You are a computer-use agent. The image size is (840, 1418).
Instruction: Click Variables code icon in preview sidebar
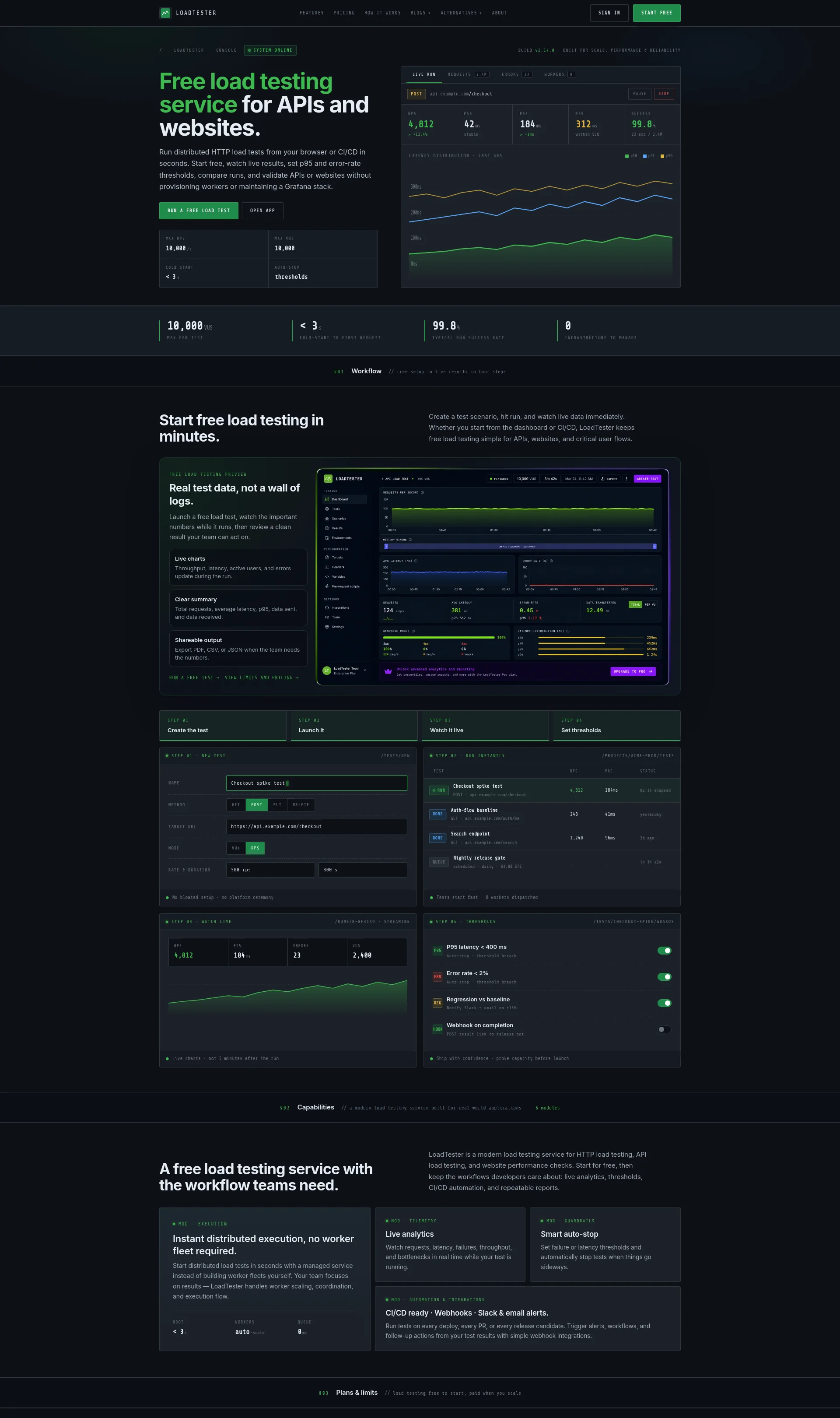(x=327, y=577)
